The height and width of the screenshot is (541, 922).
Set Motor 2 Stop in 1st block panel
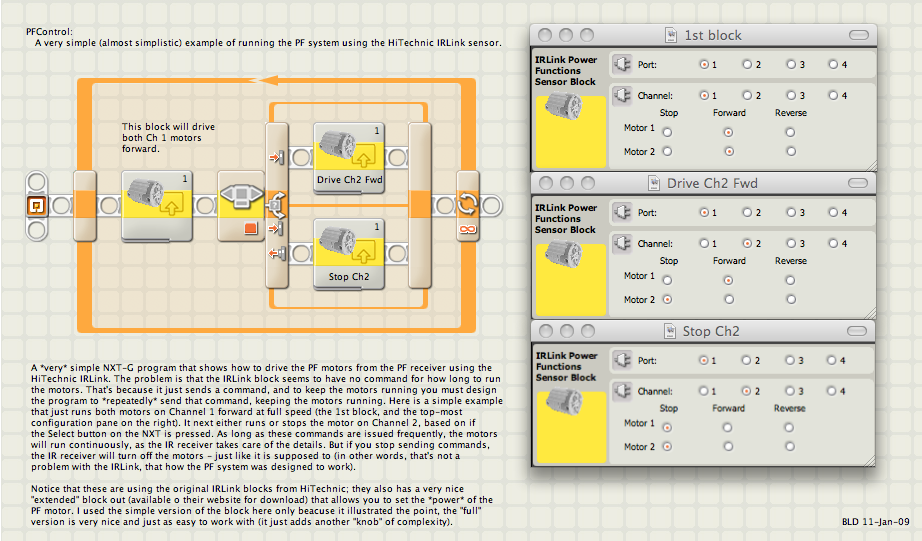coord(667,152)
